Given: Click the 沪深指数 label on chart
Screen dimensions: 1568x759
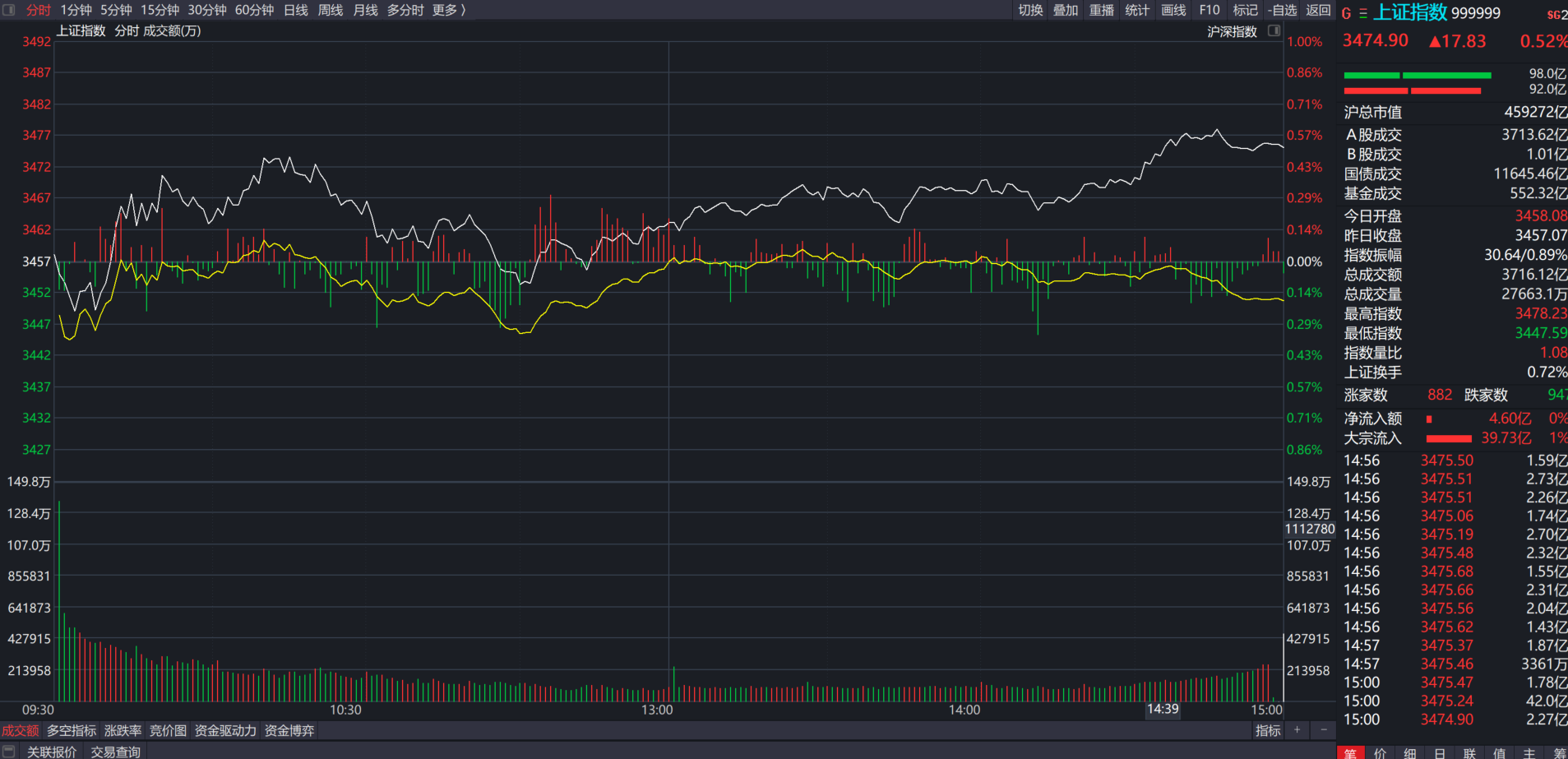Looking at the screenshot, I should (x=1232, y=31).
